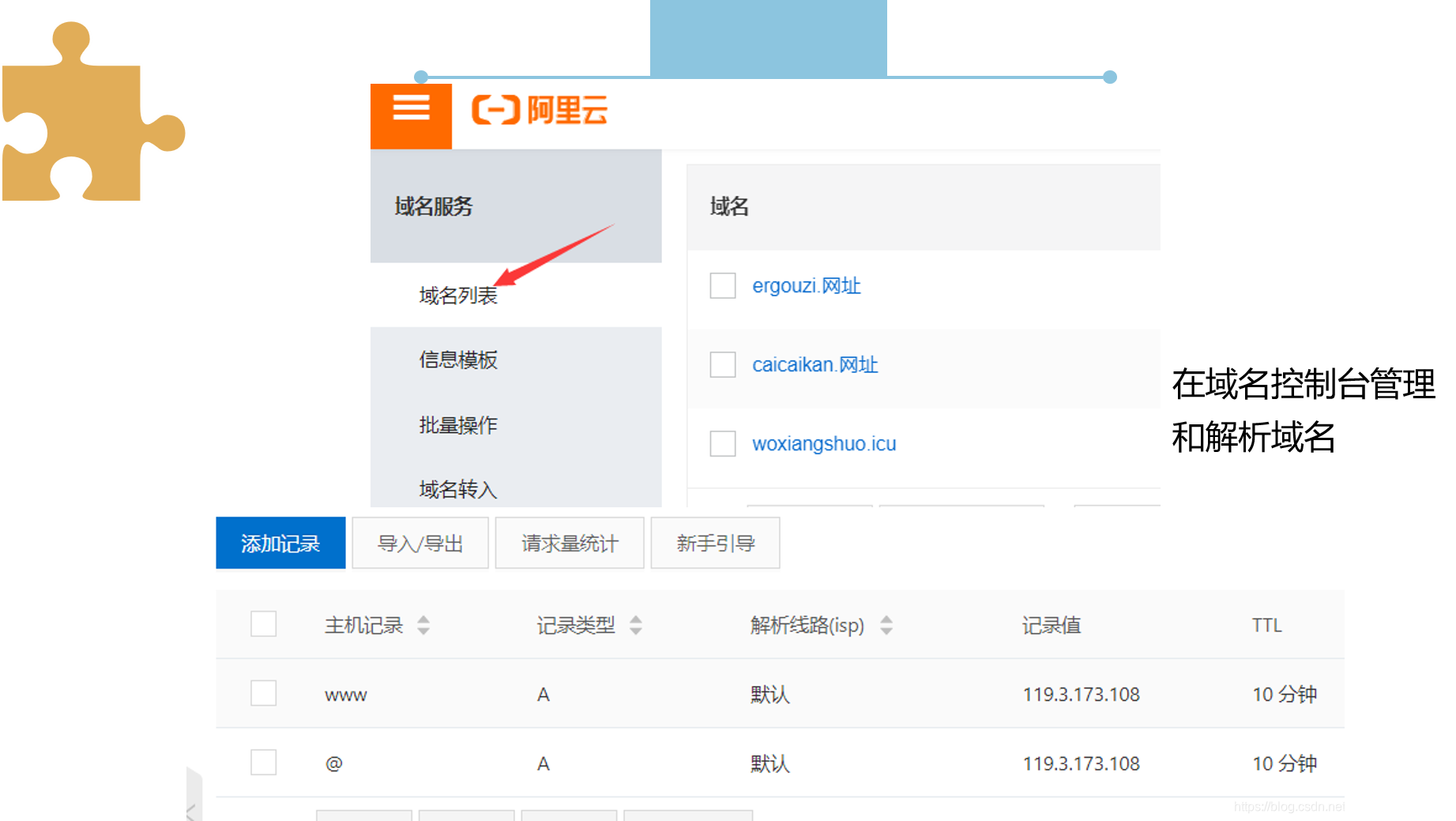Click the 域名 column header
The width and height of the screenshot is (1456, 821).
pyautogui.click(x=729, y=206)
